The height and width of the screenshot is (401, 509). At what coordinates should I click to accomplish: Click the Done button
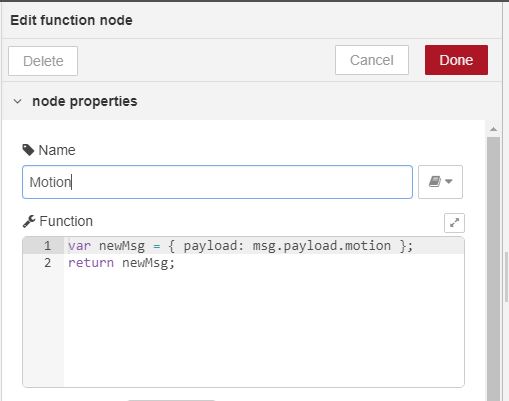pyautogui.click(x=456, y=60)
